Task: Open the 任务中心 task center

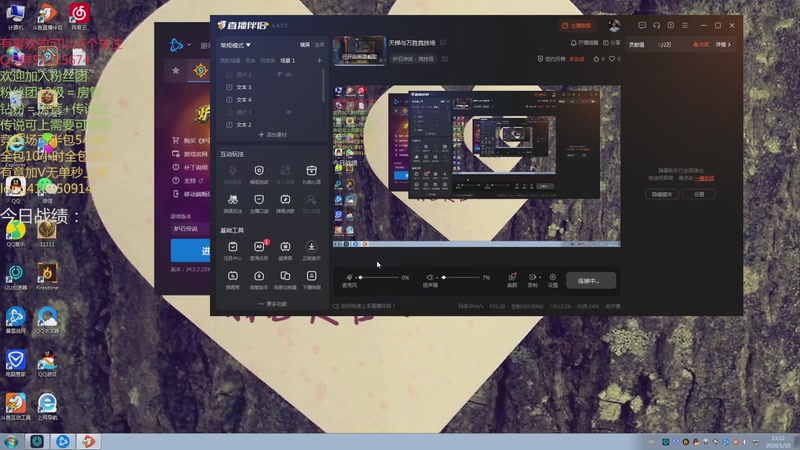Action: click(233, 251)
